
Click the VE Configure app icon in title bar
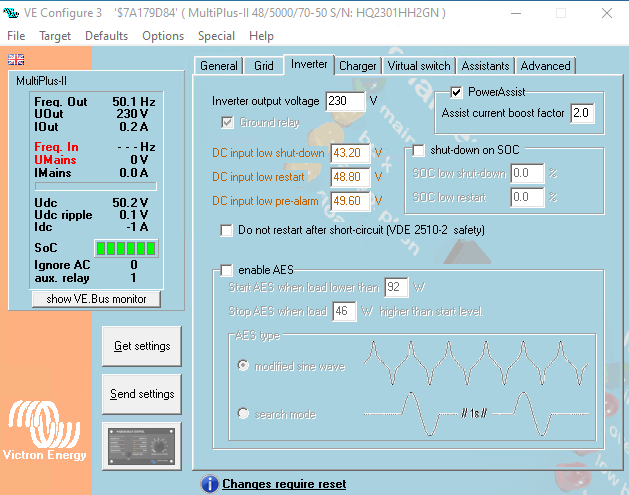[11, 13]
